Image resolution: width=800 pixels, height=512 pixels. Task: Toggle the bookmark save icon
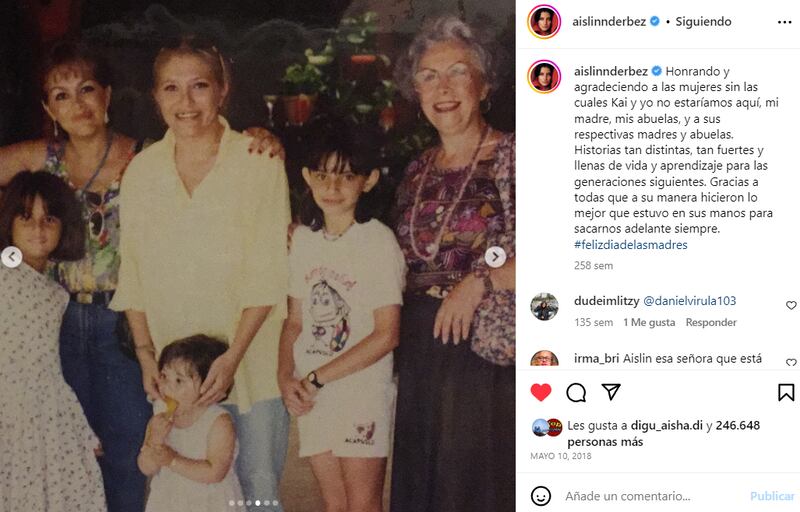pyautogui.click(x=786, y=392)
